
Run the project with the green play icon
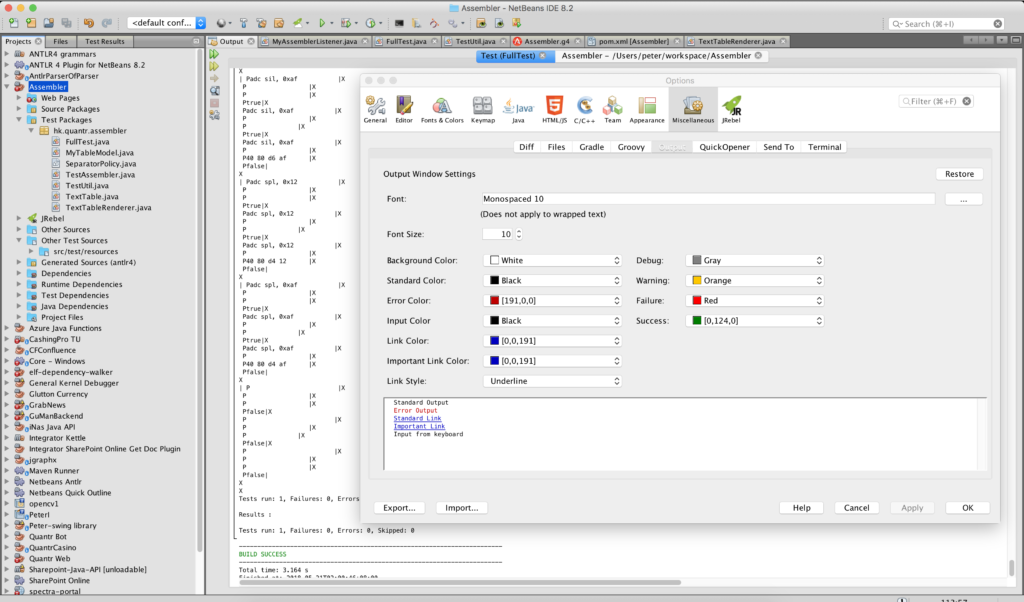pyautogui.click(x=322, y=24)
